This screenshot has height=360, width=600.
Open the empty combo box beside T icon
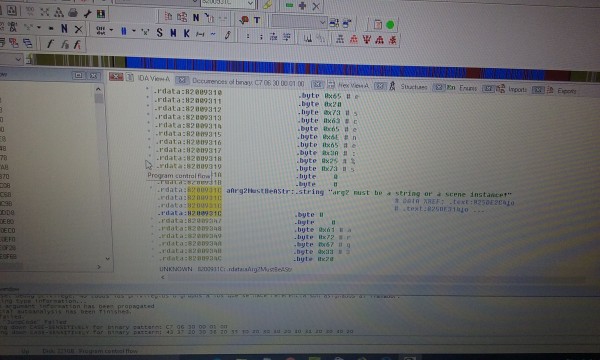click(x=299, y=22)
